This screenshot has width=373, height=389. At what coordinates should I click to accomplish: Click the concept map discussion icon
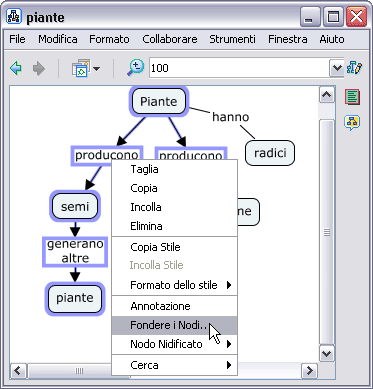352,123
